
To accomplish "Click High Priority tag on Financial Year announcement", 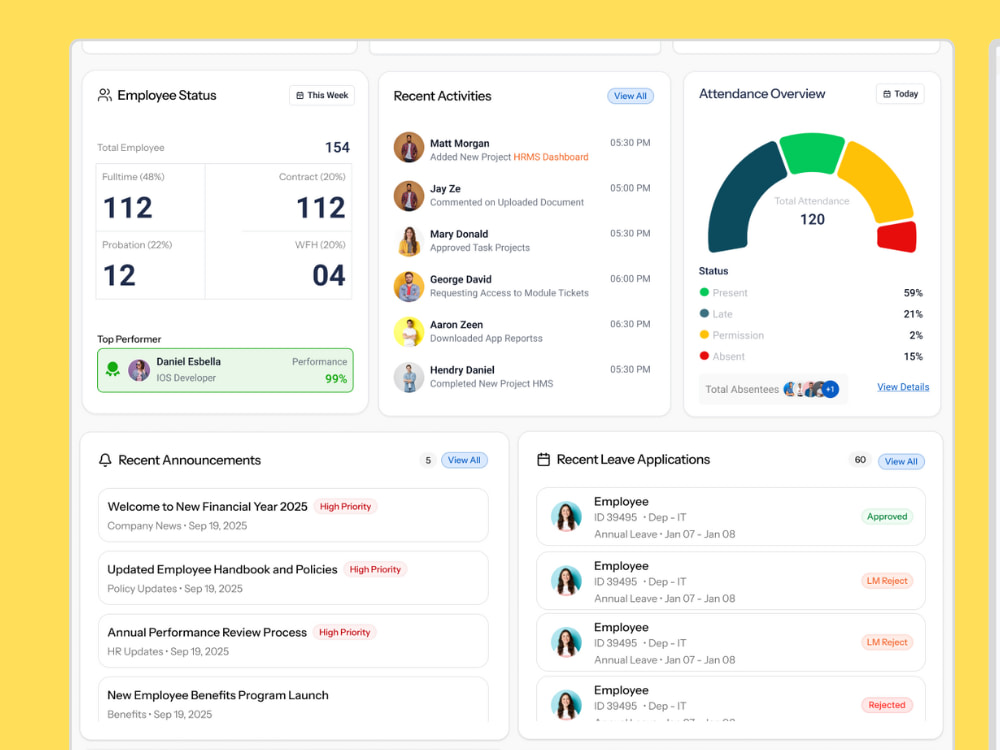I will pos(346,506).
